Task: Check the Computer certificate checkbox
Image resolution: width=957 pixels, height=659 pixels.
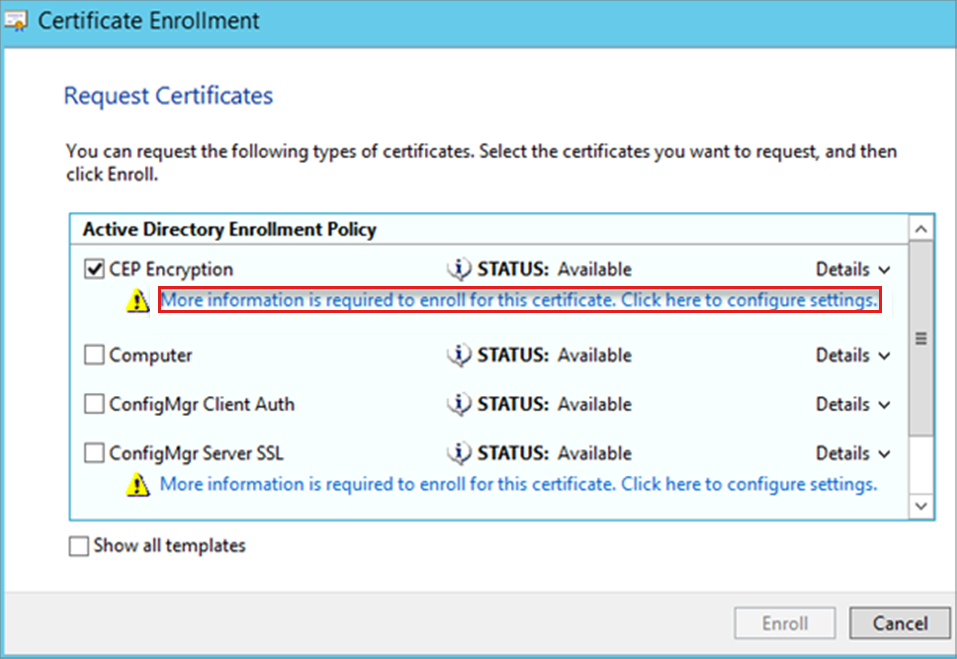Action: 94,355
